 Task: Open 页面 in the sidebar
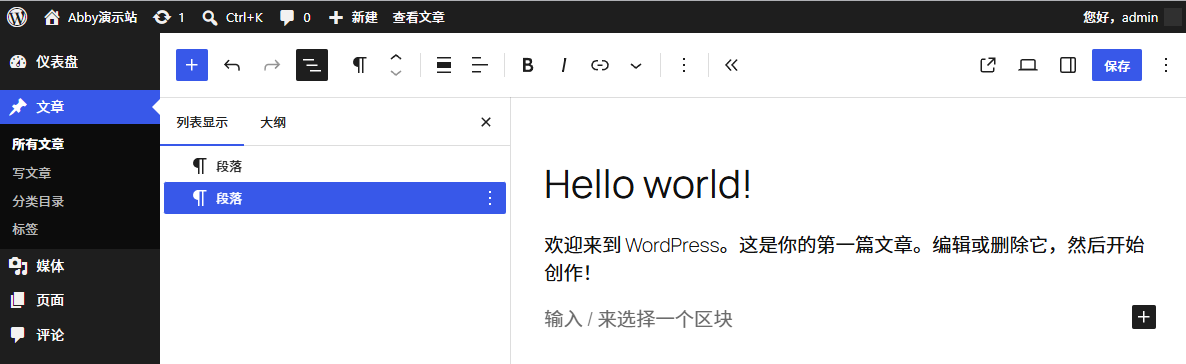click(x=79, y=300)
